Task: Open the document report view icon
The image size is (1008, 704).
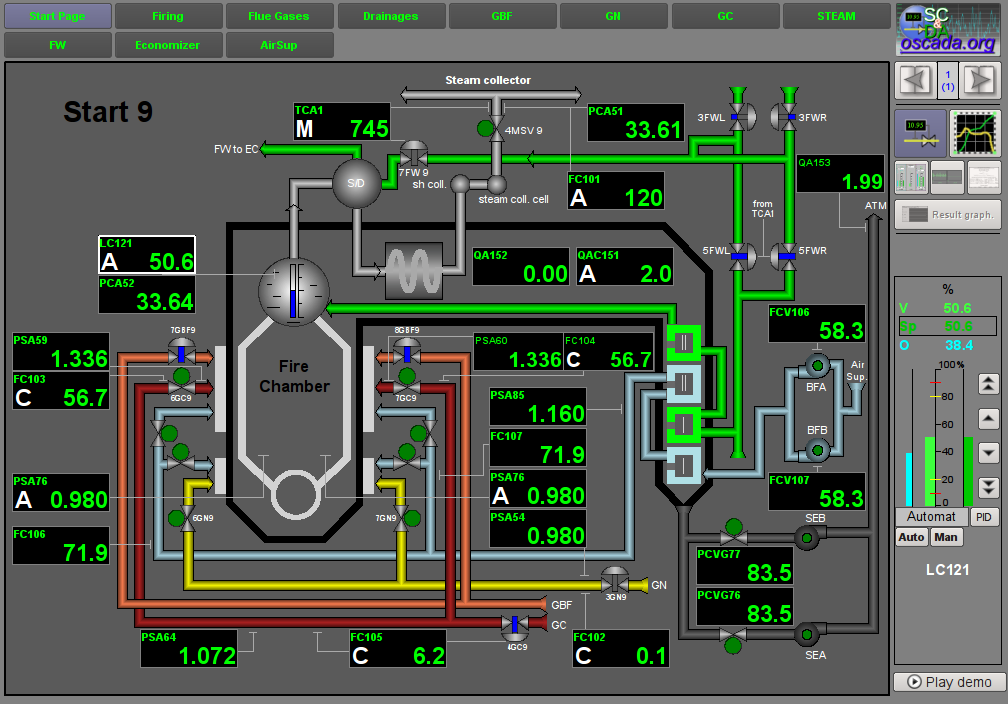Action: coord(984,177)
